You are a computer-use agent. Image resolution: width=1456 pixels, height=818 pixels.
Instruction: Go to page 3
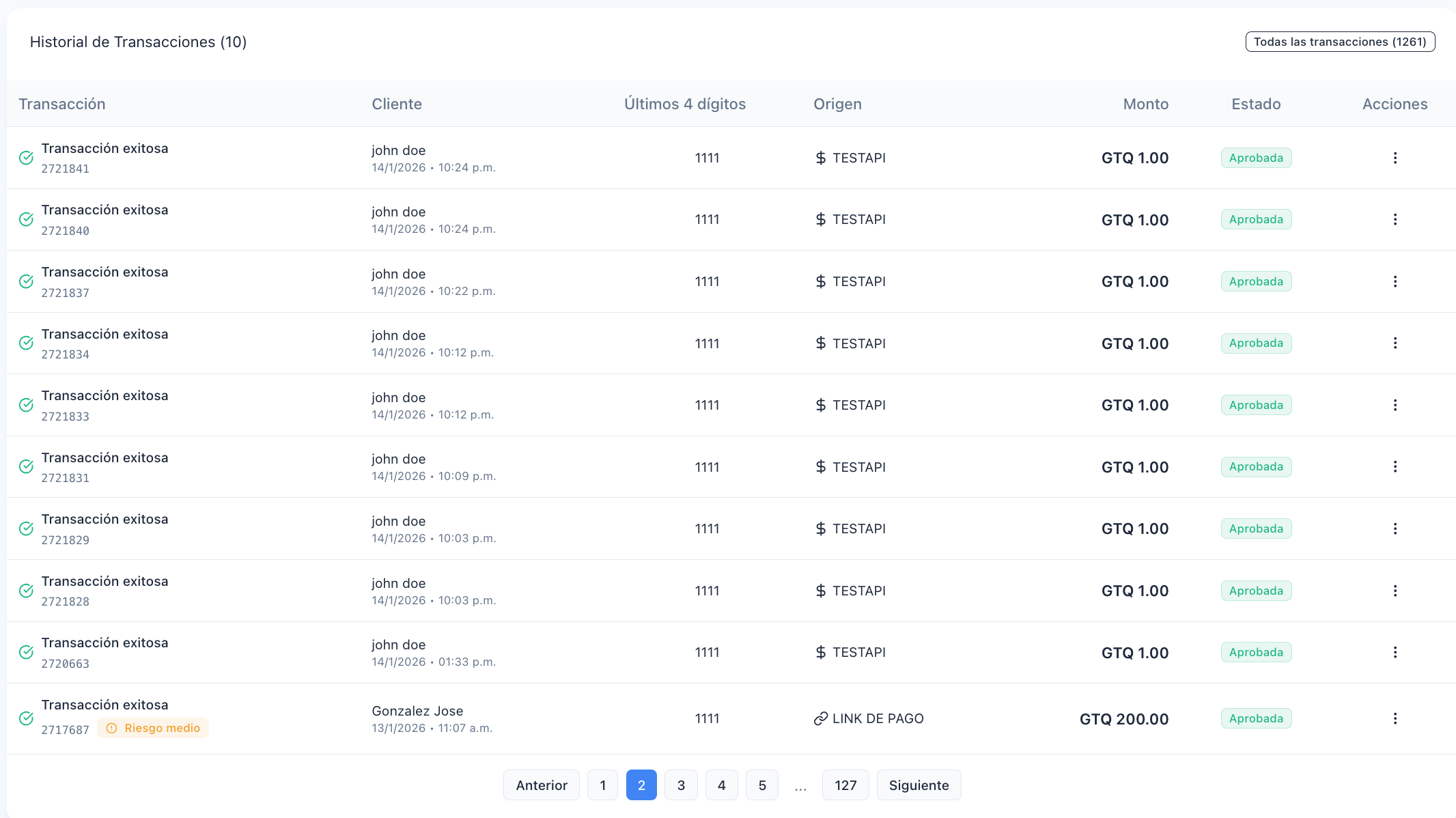coord(681,785)
